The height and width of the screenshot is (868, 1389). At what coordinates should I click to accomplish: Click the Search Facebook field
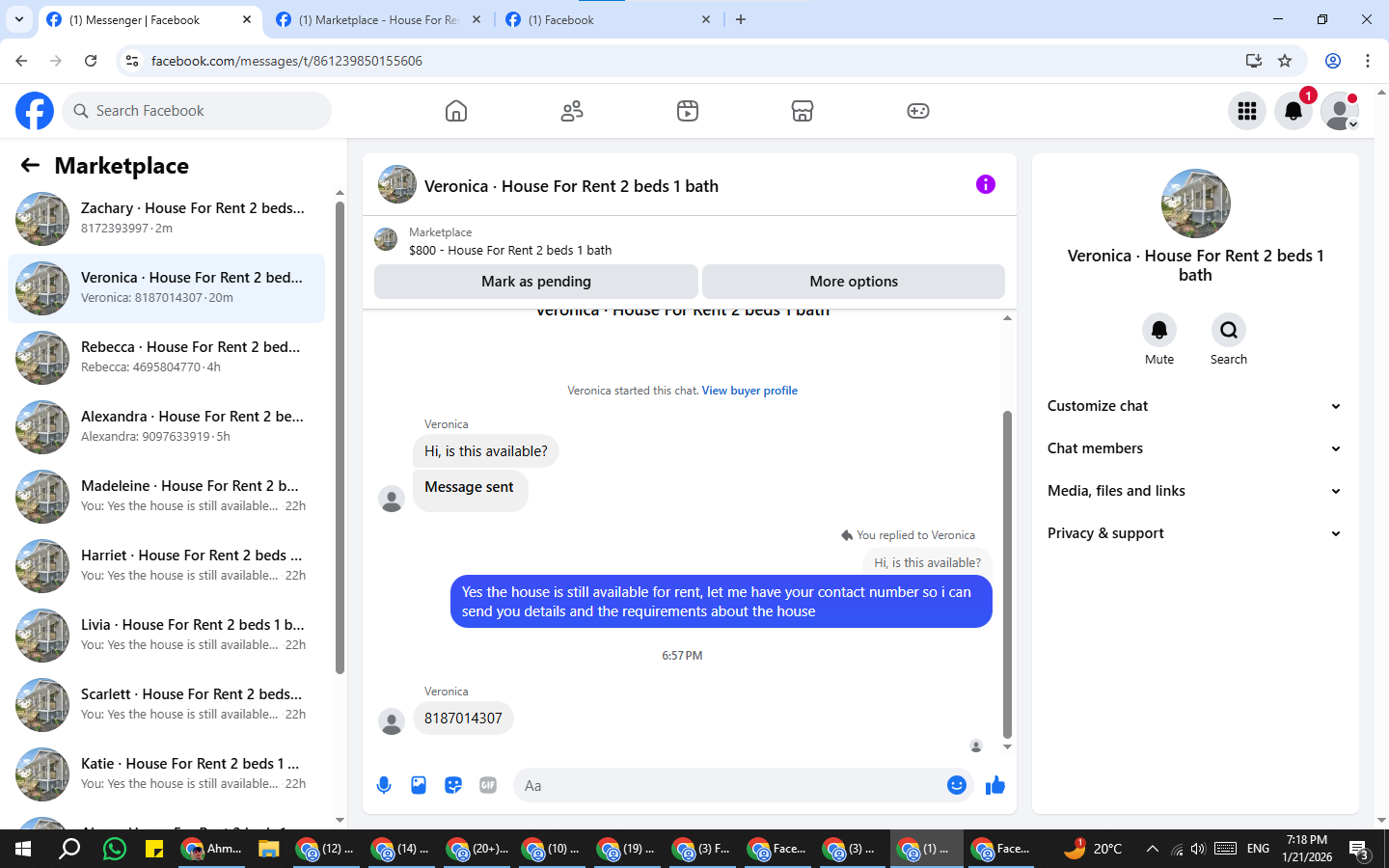(197, 111)
